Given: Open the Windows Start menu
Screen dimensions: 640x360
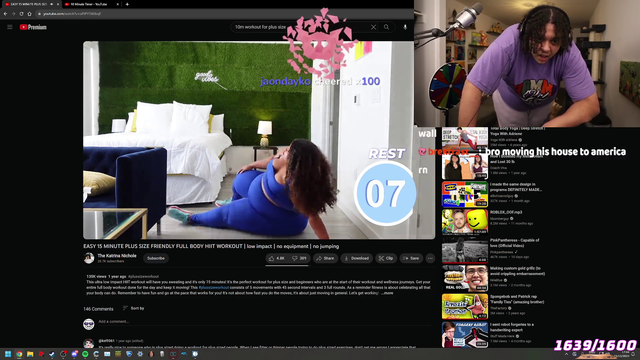Looking at the screenshot, I should [x=8, y=354].
